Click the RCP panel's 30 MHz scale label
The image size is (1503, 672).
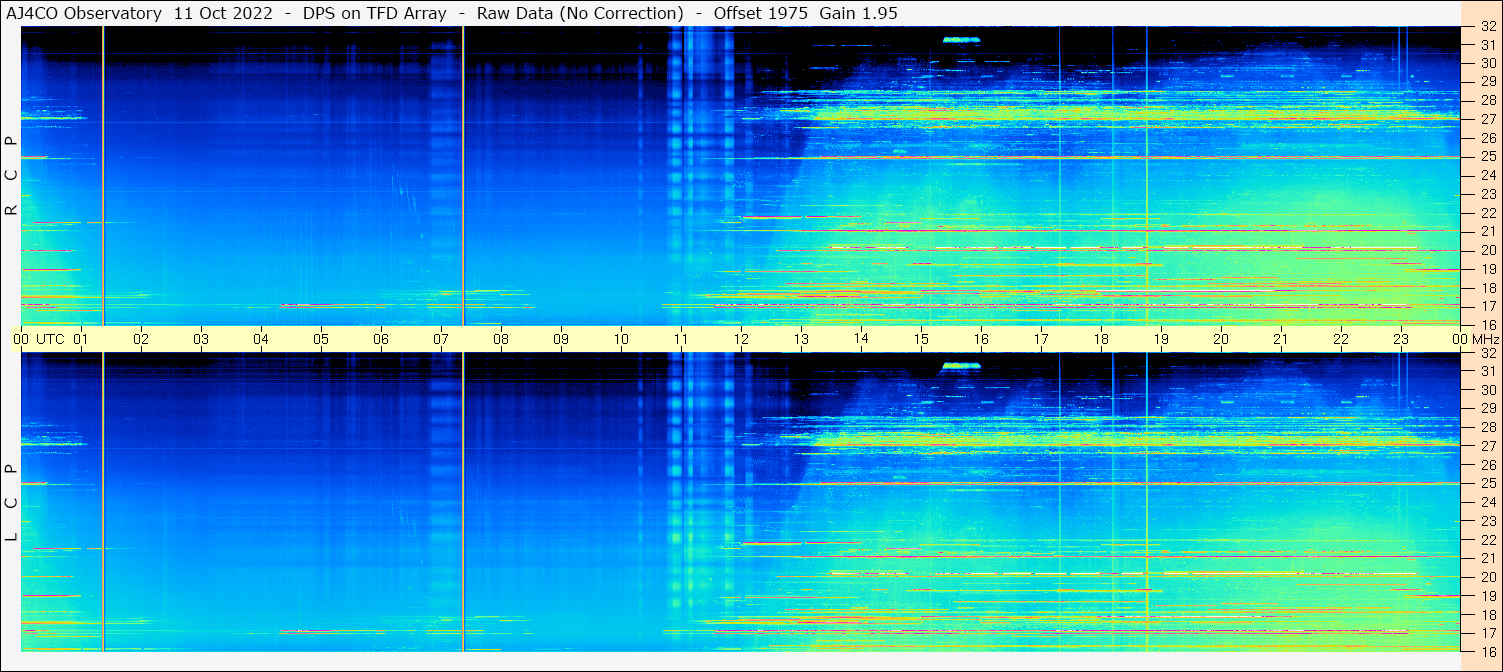(1488, 63)
